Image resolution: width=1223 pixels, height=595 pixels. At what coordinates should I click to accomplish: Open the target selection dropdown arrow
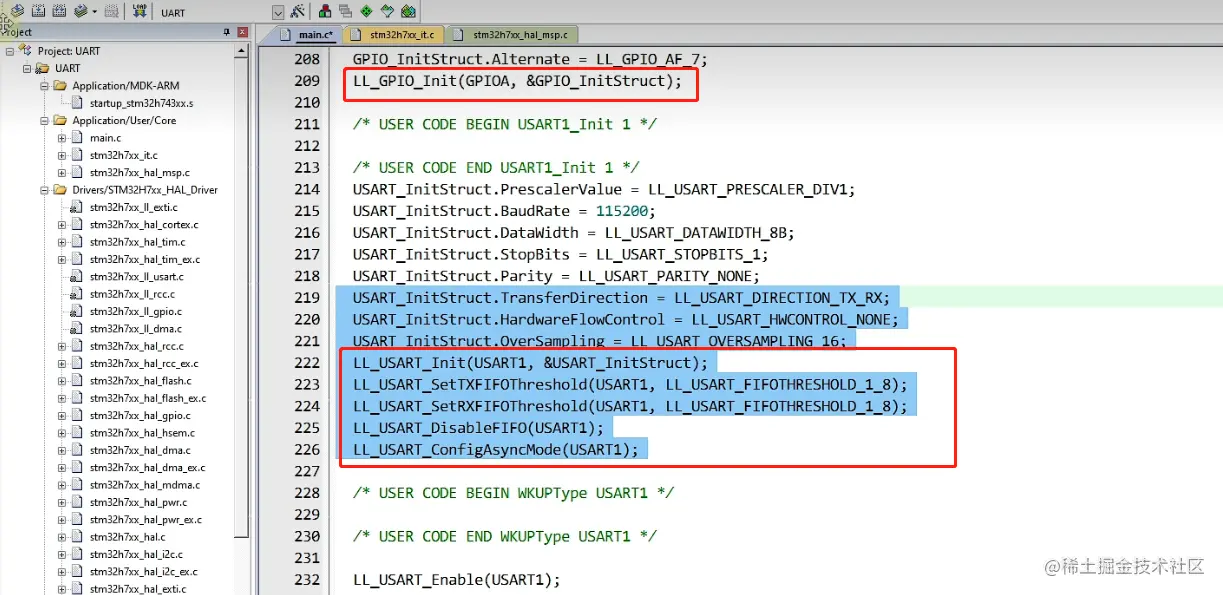pos(278,13)
